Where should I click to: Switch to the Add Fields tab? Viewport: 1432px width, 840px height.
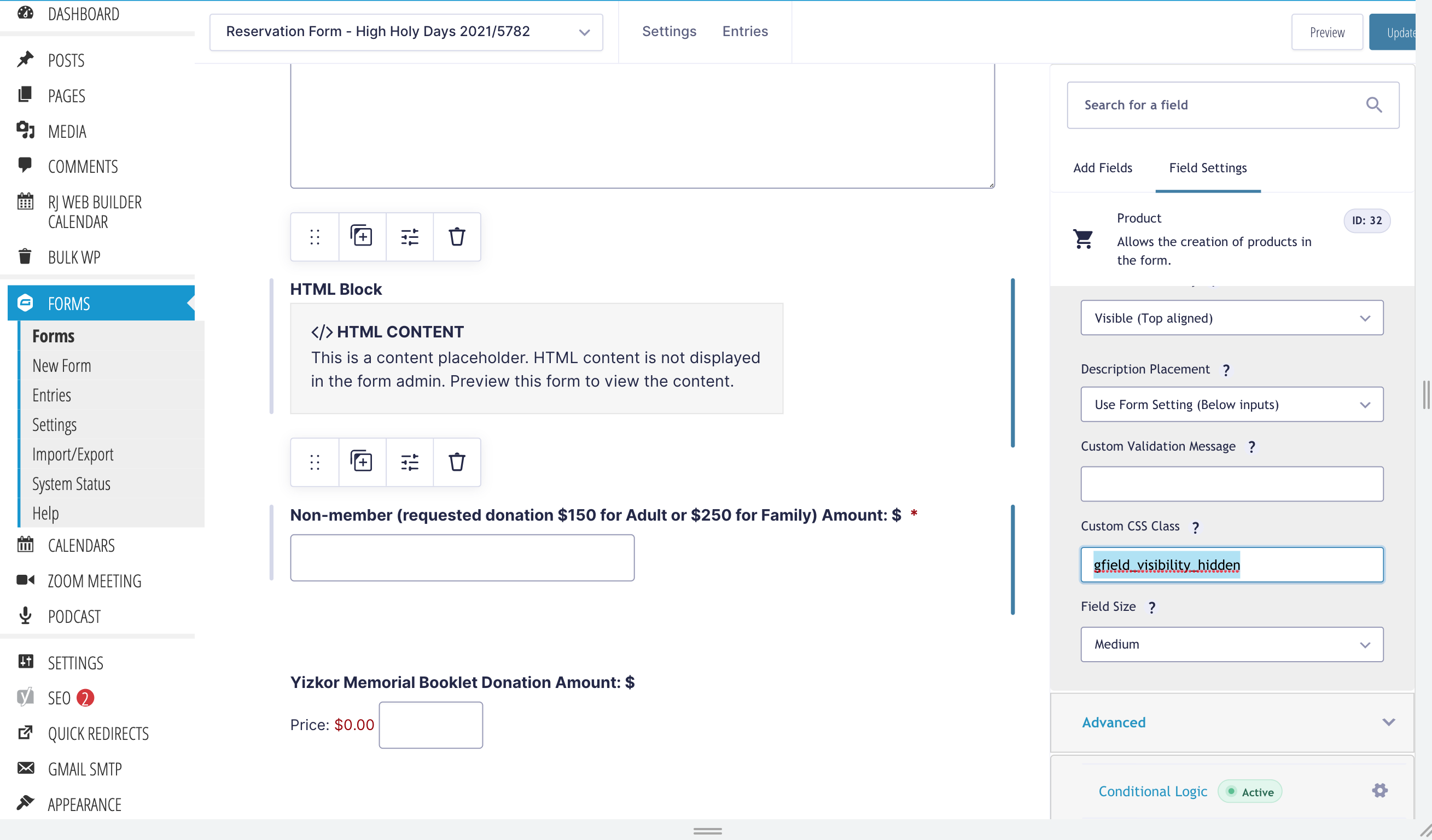coord(1102,168)
